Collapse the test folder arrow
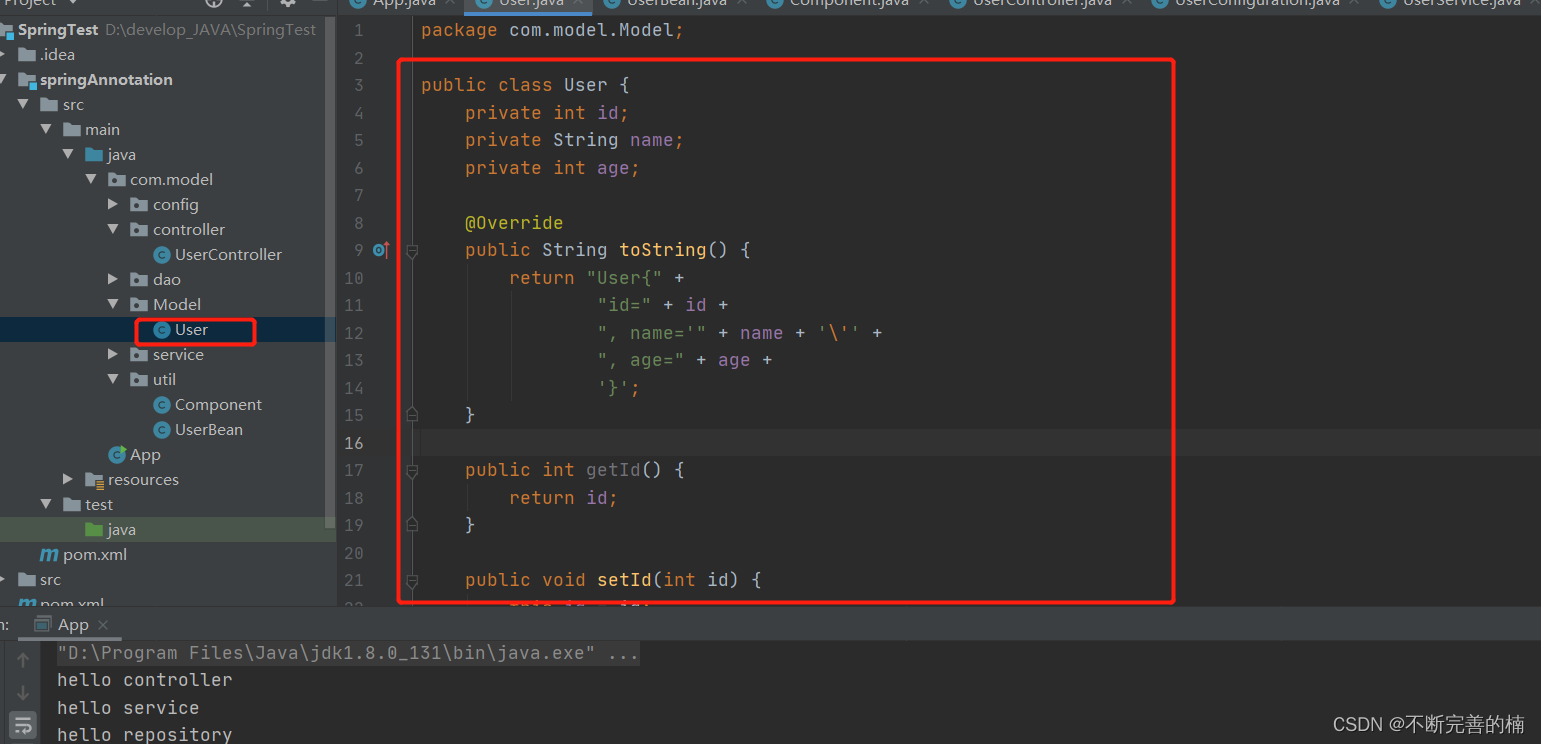The width and height of the screenshot is (1541, 744). [x=46, y=505]
